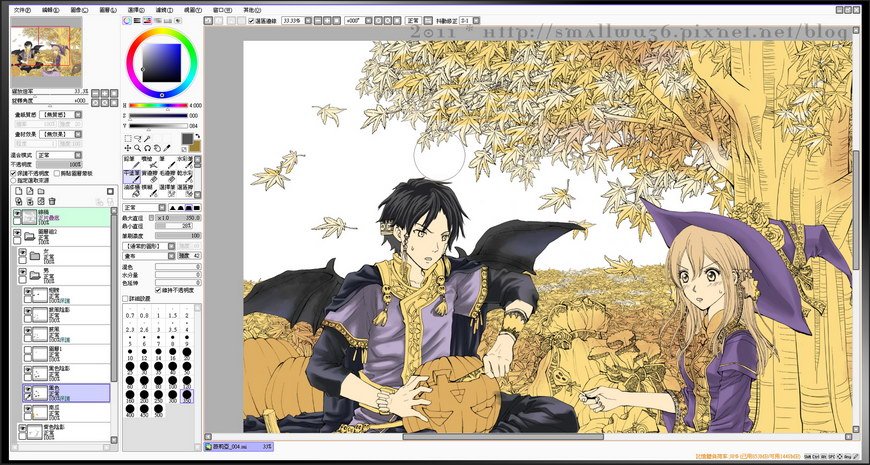Viewport: 870px width, 465px height.
Task: Select the 水彩筆 watercolor brush
Action: pyautogui.click(x=184, y=162)
